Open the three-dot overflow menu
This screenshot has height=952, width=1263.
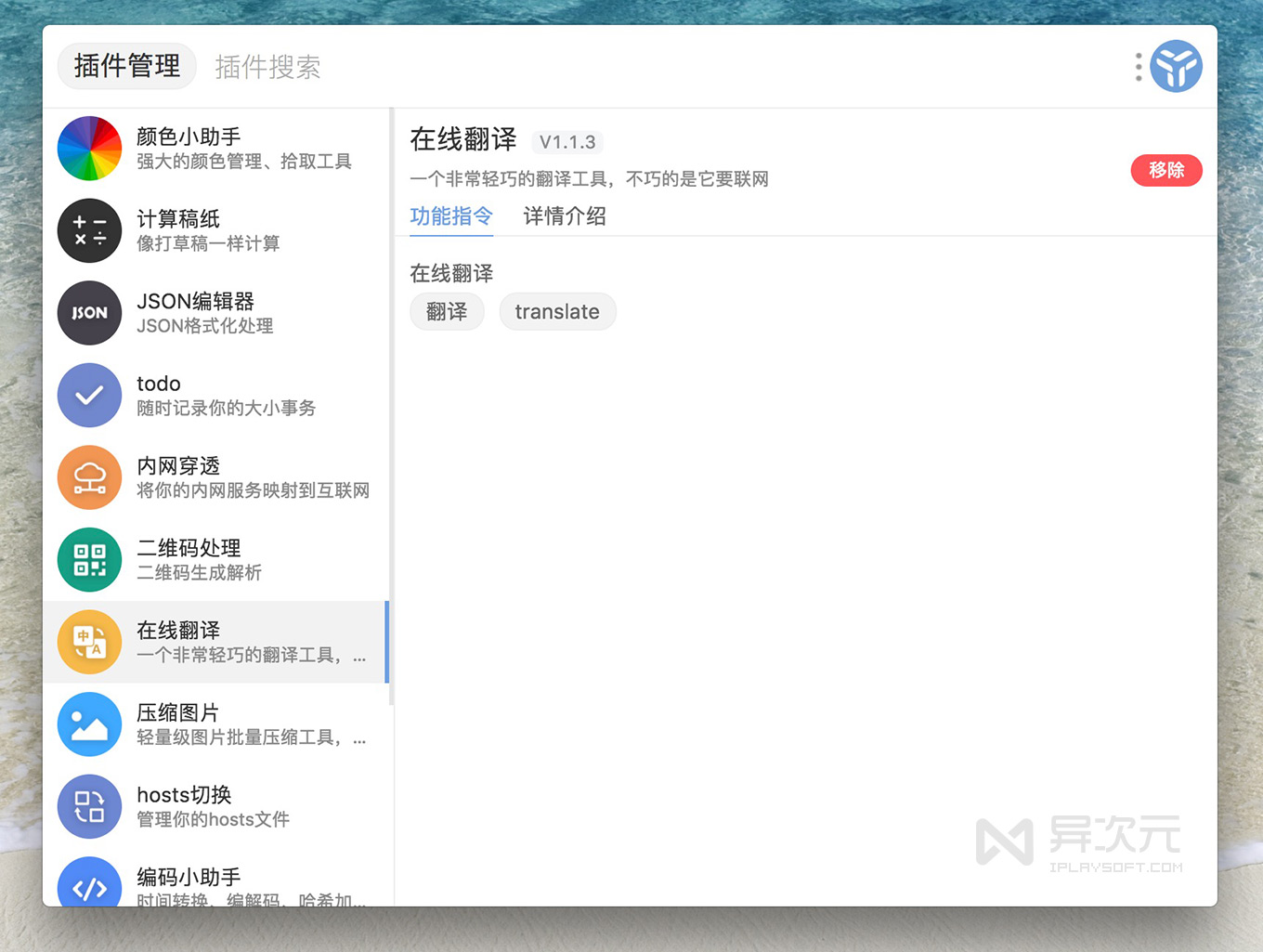(1137, 66)
